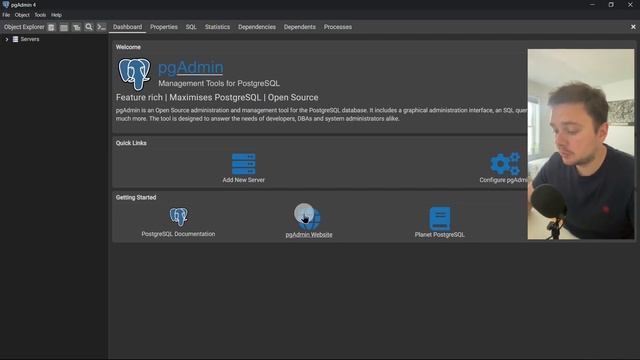Switch to the Statistics tab
This screenshot has width=640, height=360.
click(x=217, y=27)
